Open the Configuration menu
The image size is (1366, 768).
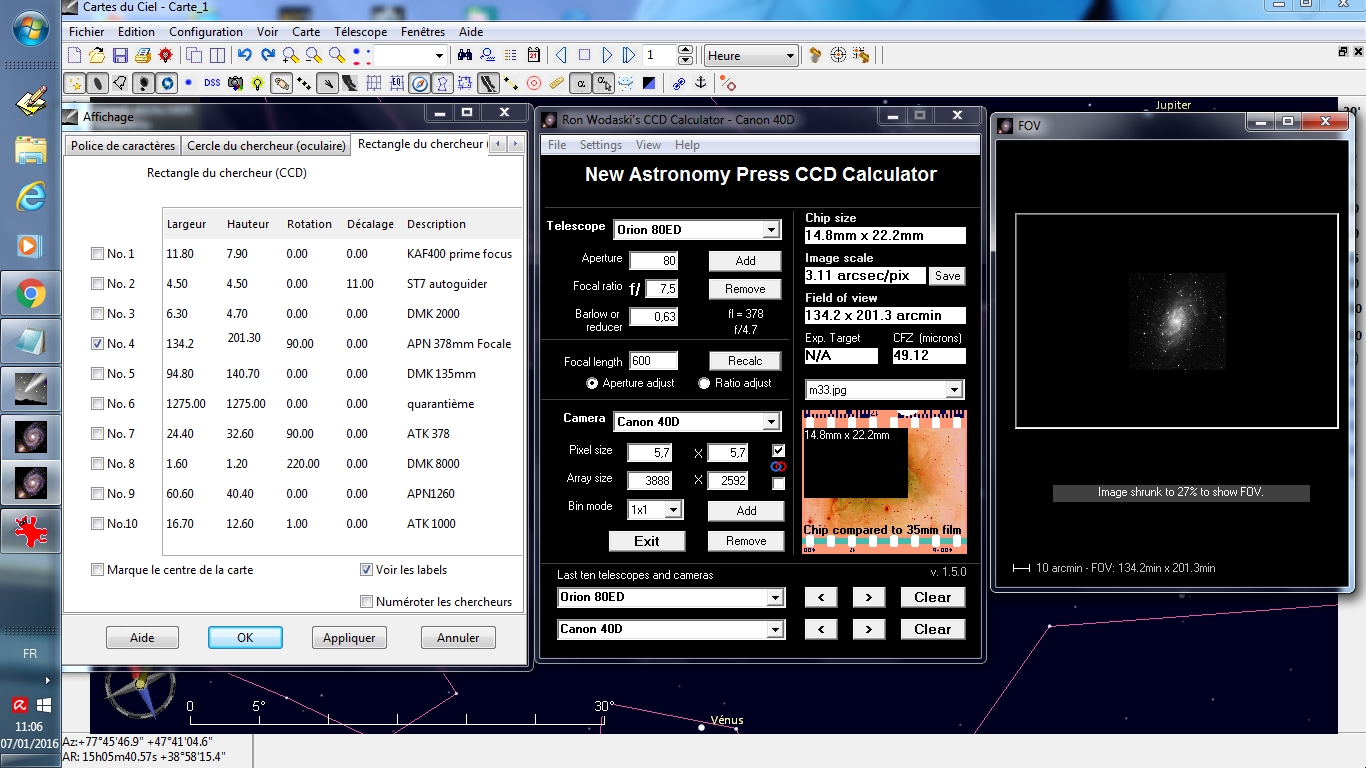pos(206,32)
